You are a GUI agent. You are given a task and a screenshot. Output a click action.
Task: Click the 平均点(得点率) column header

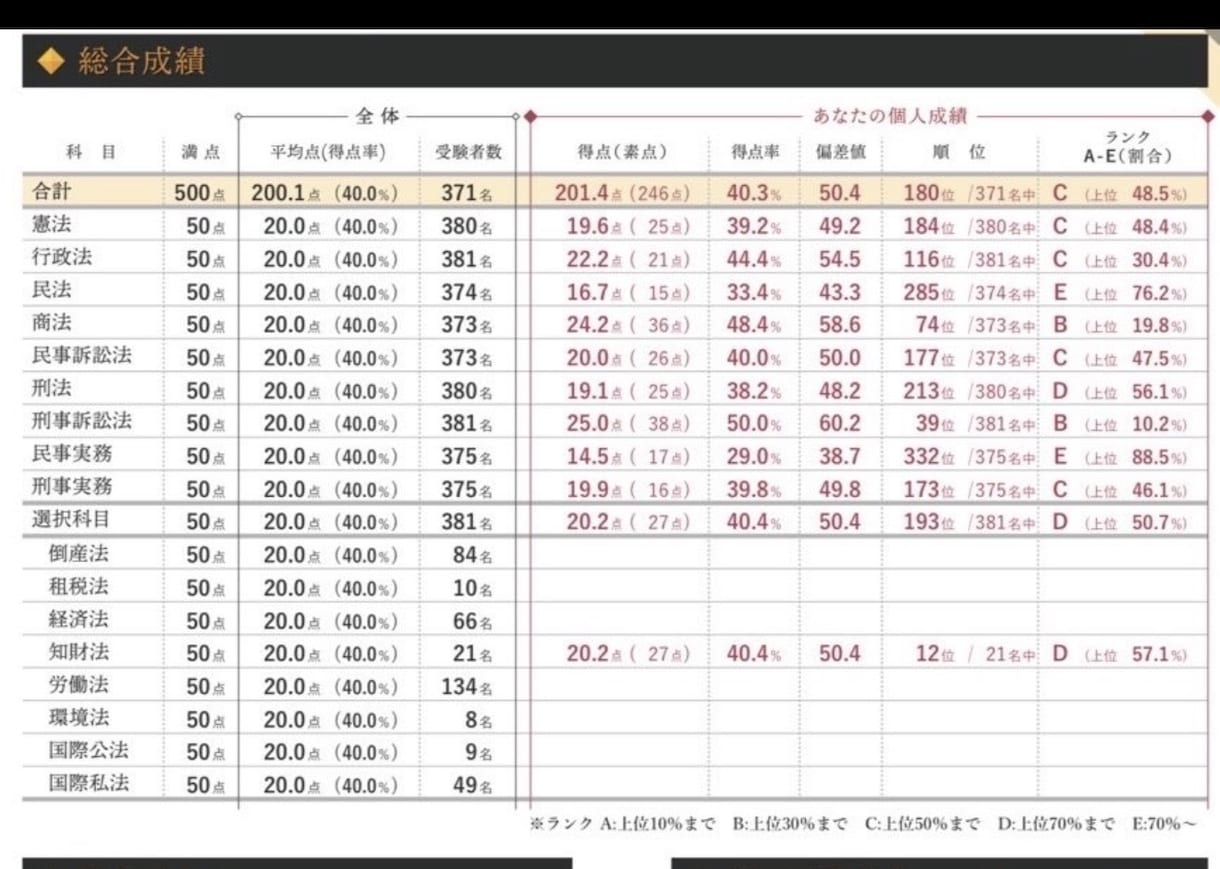coord(328,153)
